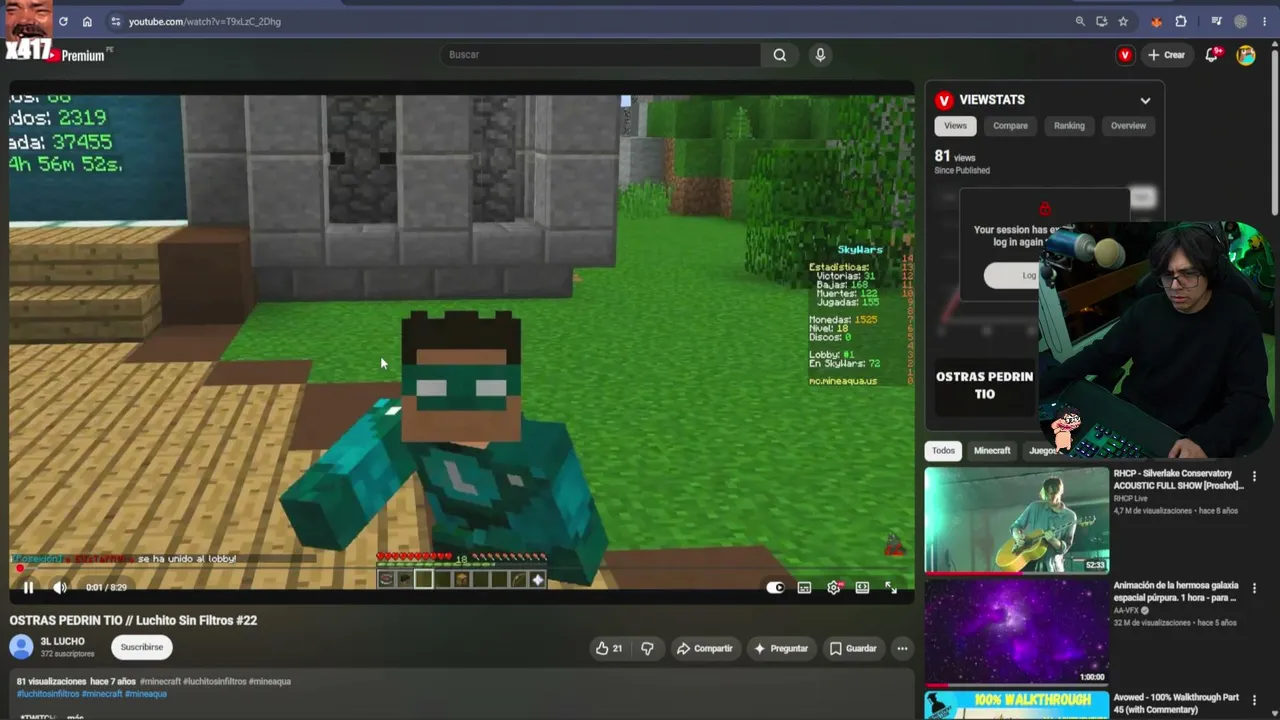Open more actions menu below the video

902,648
